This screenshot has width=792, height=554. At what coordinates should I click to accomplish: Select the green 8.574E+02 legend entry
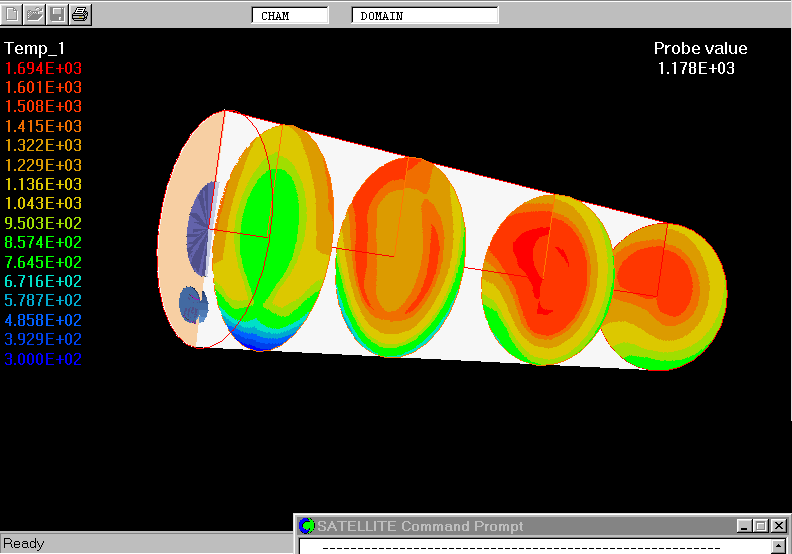pyautogui.click(x=44, y=242)
